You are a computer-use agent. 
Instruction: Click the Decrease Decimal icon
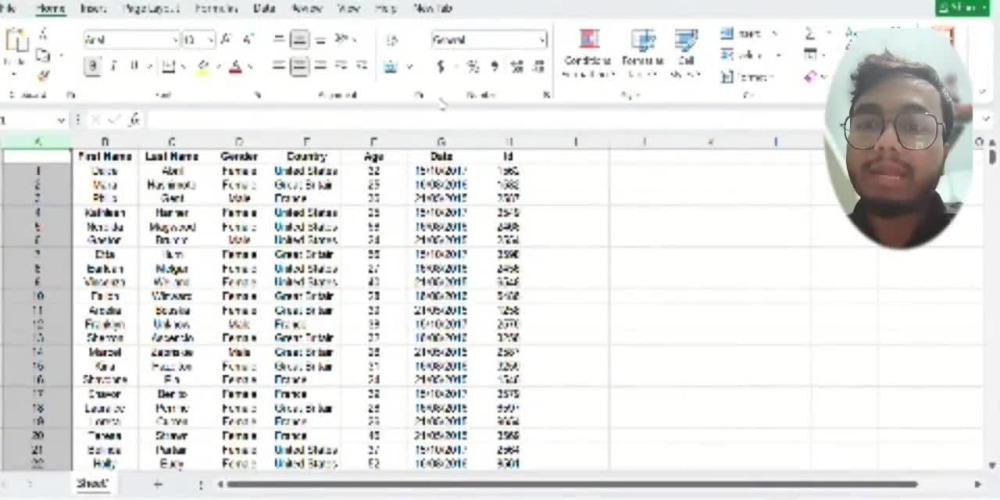coord(539,66)
